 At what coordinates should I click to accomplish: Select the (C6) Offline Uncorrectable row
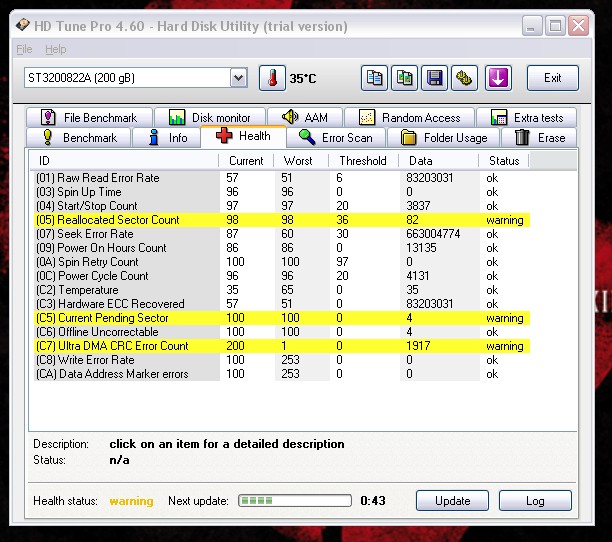(x=282, y=332)
